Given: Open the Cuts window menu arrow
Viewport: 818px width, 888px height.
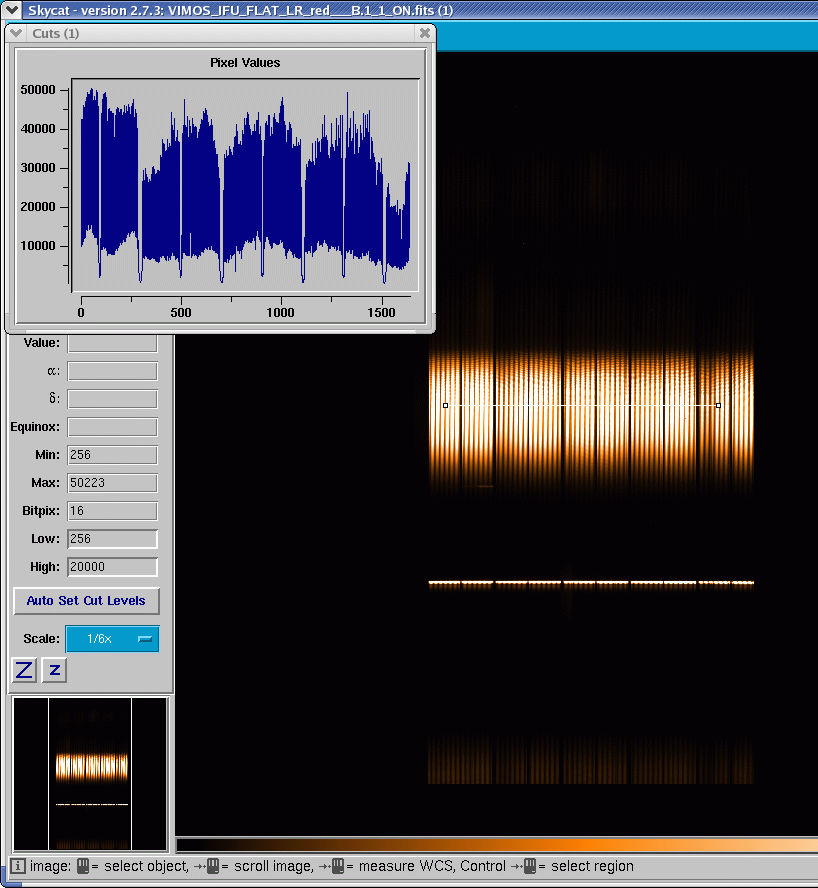Looking at the screenshot, I should (x=16, y=33).
